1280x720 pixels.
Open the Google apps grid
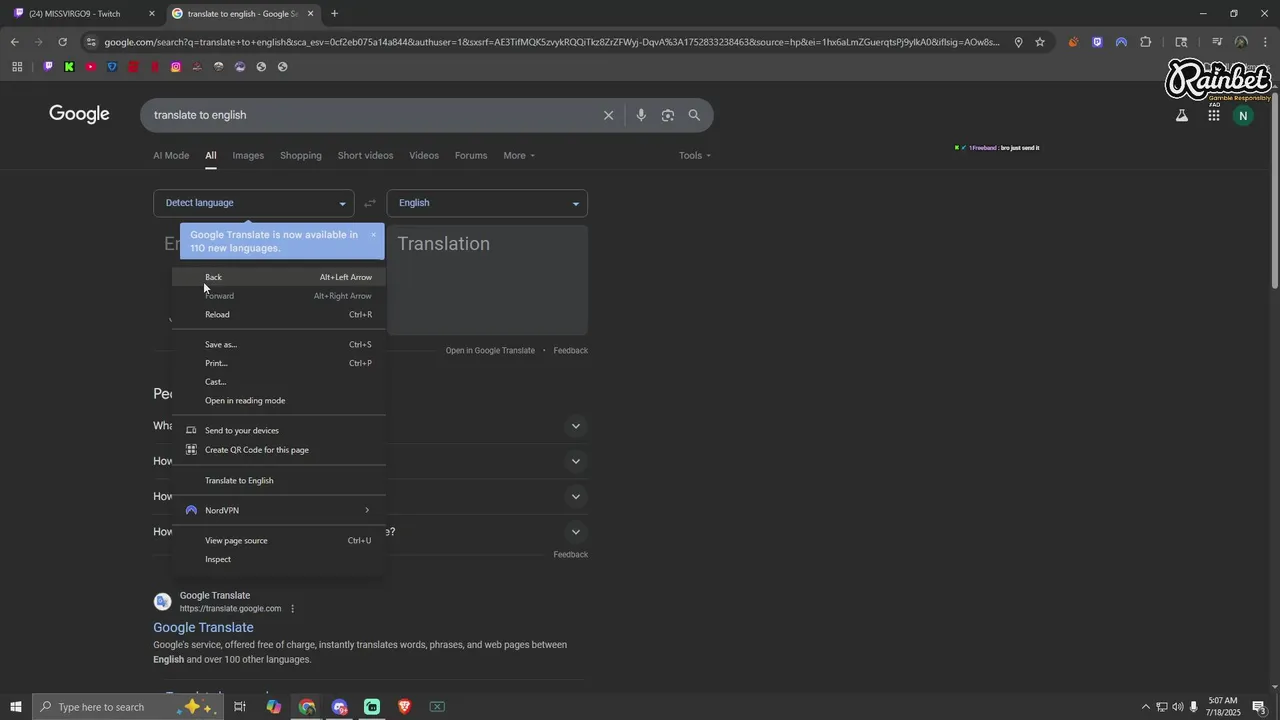(1213, 115)
